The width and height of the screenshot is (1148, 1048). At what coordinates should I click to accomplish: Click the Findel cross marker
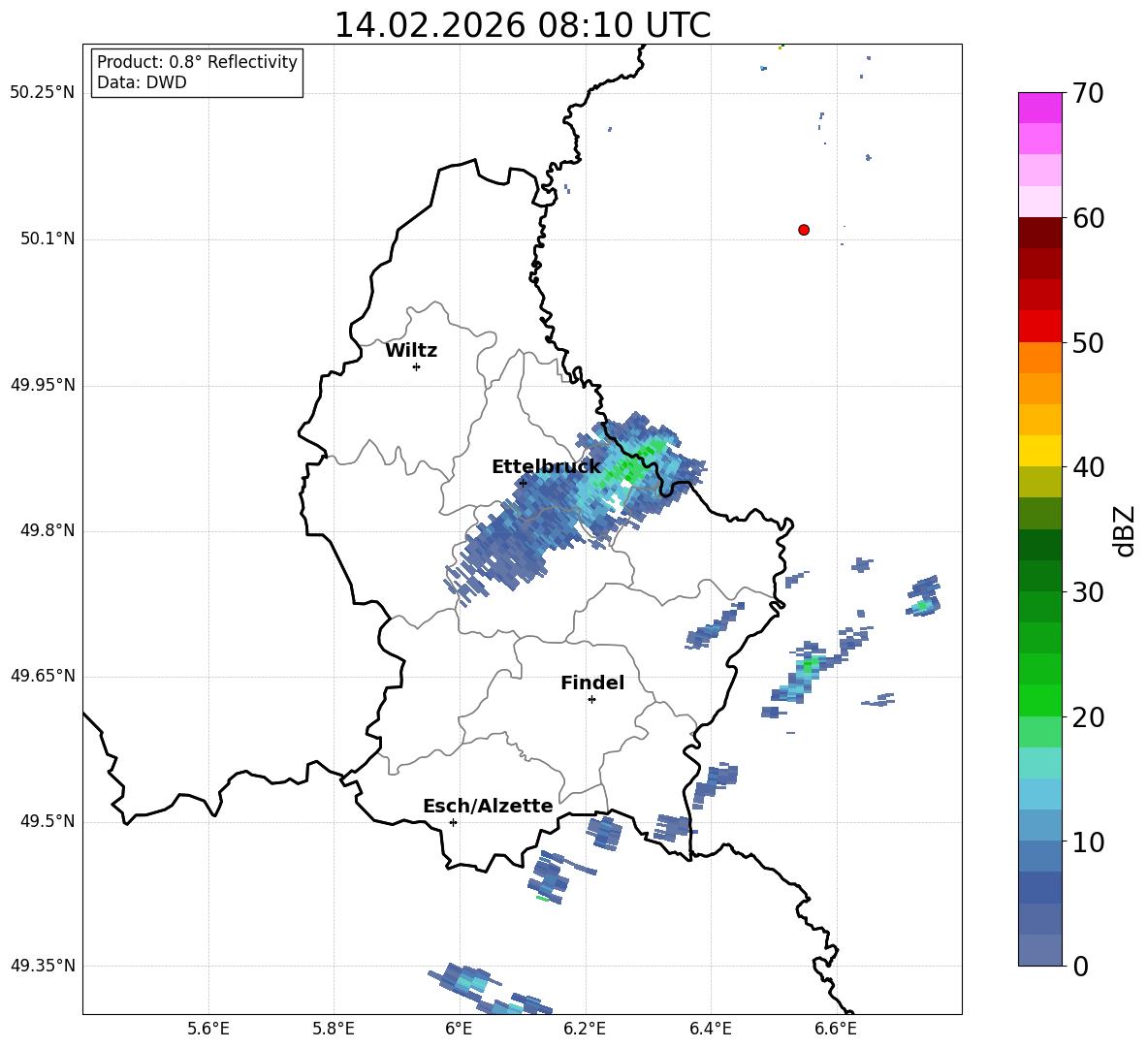[591, 700]
